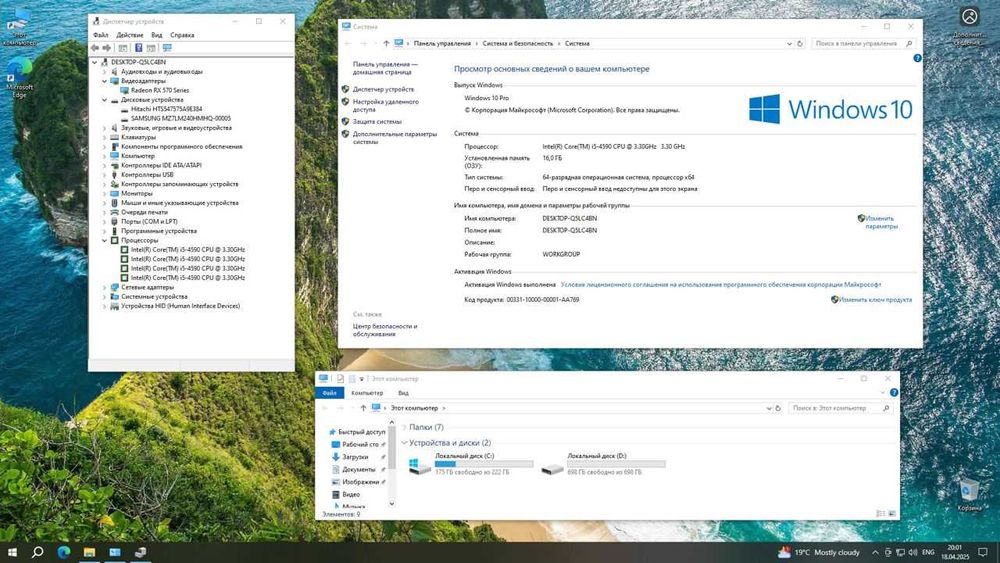Image resolution: width=1000 pixels, height=563 pixels.
Task: Select Radeon RX 570 Series device
Action: click(159, 91)
